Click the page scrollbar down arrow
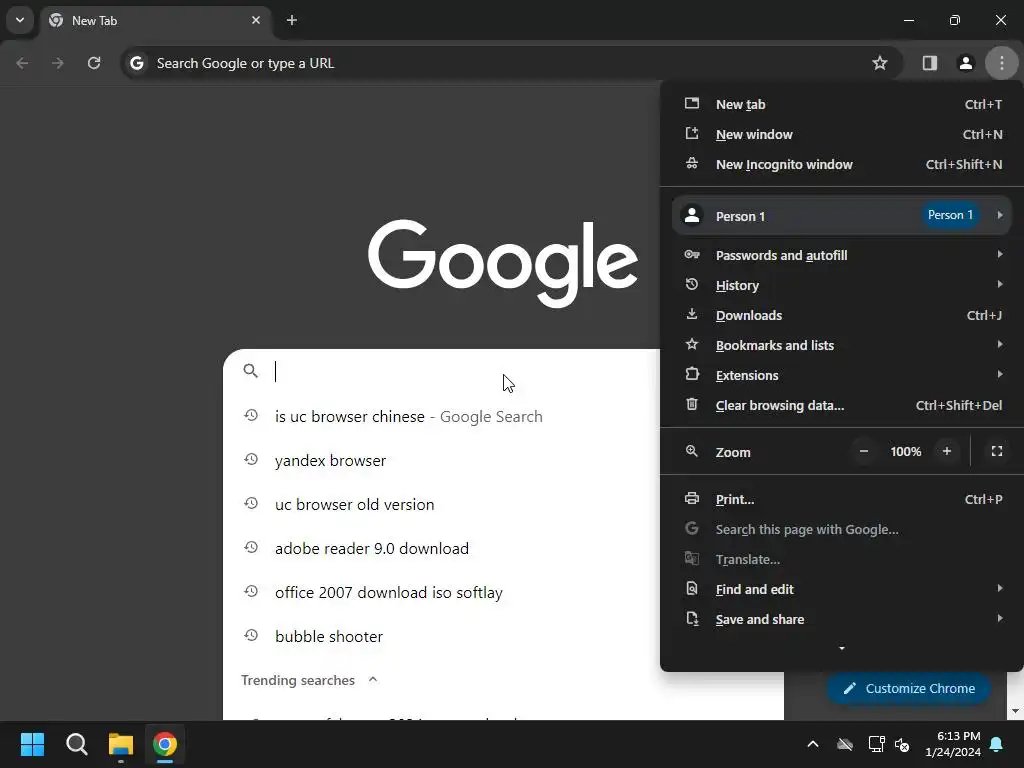The height and width of the screenshot is (768, 1024). [x=1015, y=711]
